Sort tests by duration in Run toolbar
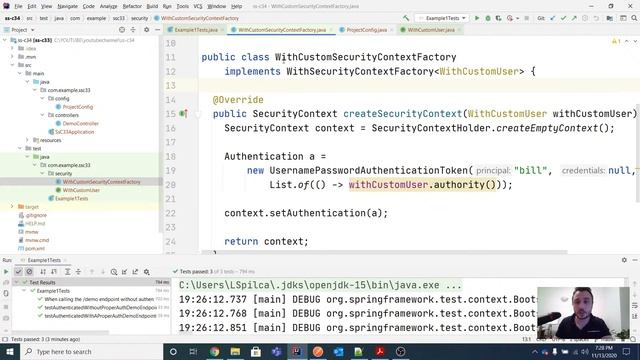The image size is (640, 360). pos(54,271)
